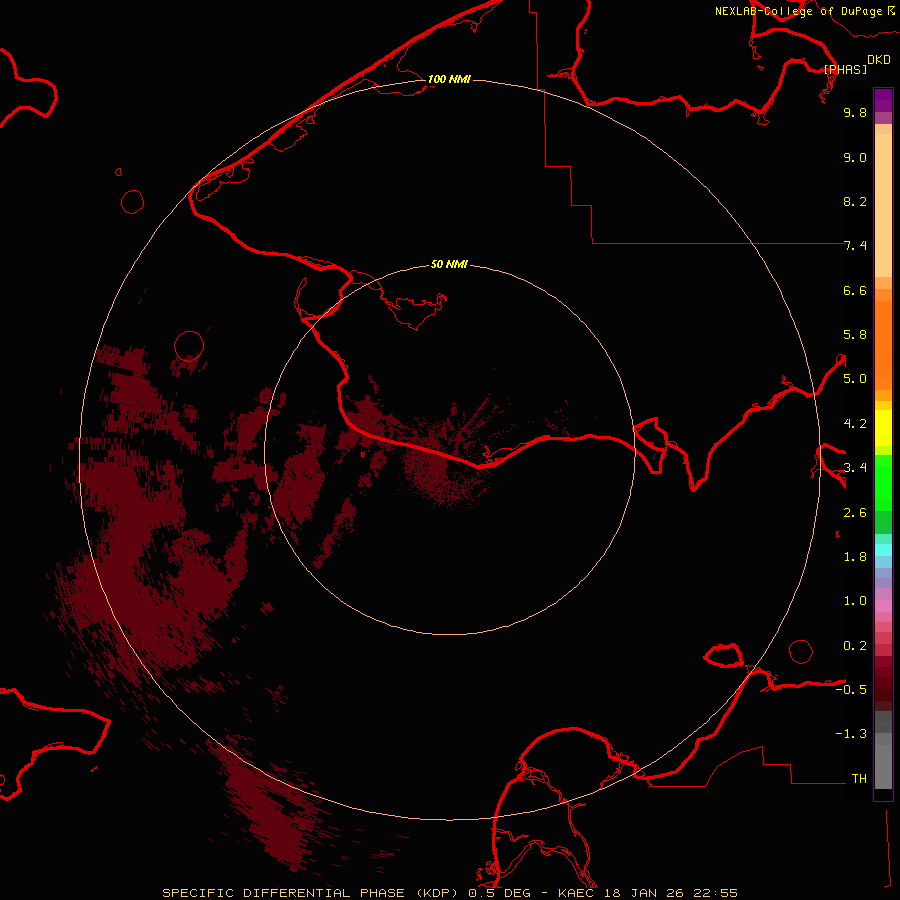This screenshot has height=900, width=900.
Task: Click the 9.0 scale value
Action: coord(855,157)
